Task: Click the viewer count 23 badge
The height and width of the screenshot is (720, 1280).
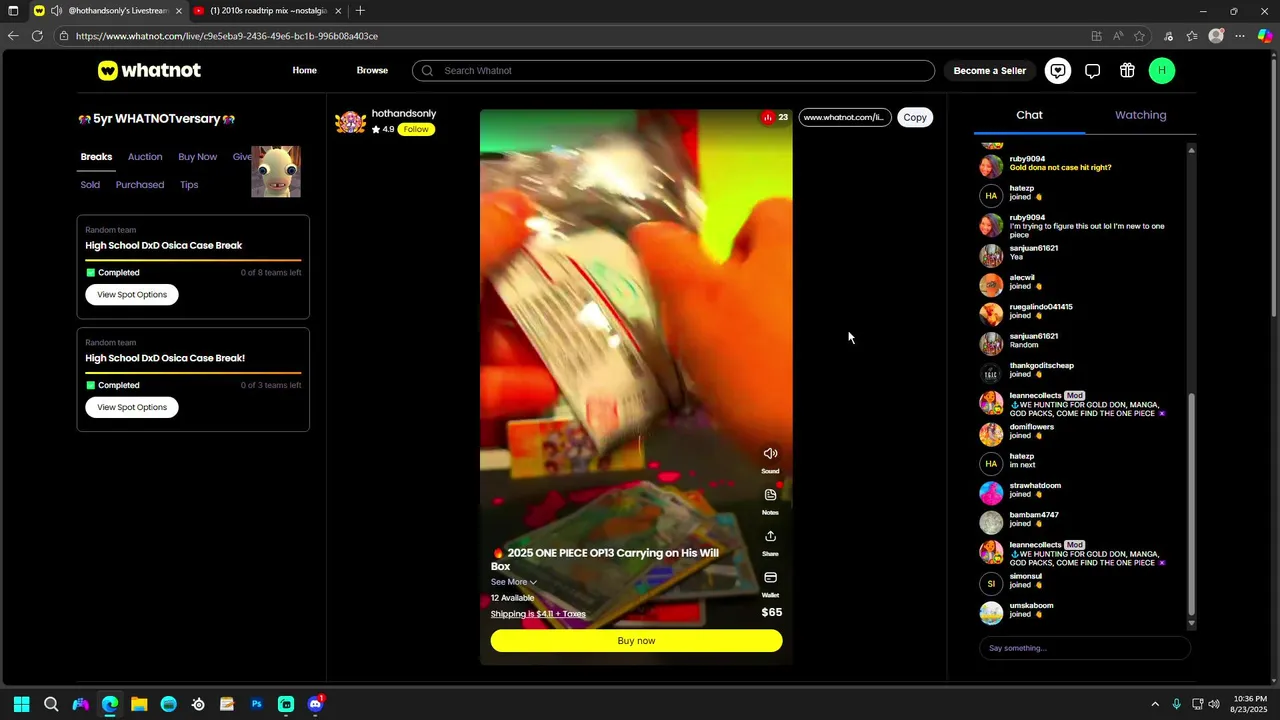Action: coord(775,117)
